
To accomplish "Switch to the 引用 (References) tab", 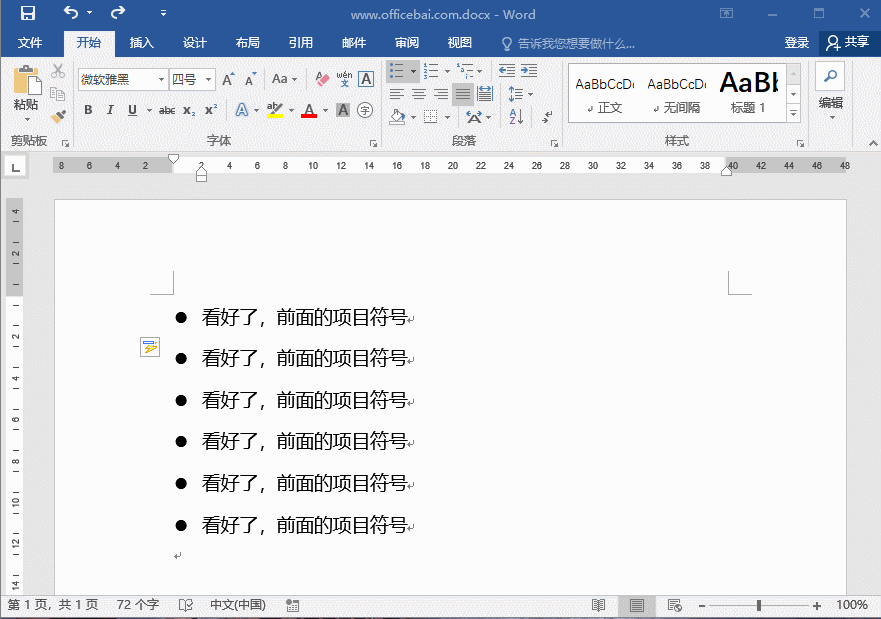I will pyautogui.click(x=301, y=43).
